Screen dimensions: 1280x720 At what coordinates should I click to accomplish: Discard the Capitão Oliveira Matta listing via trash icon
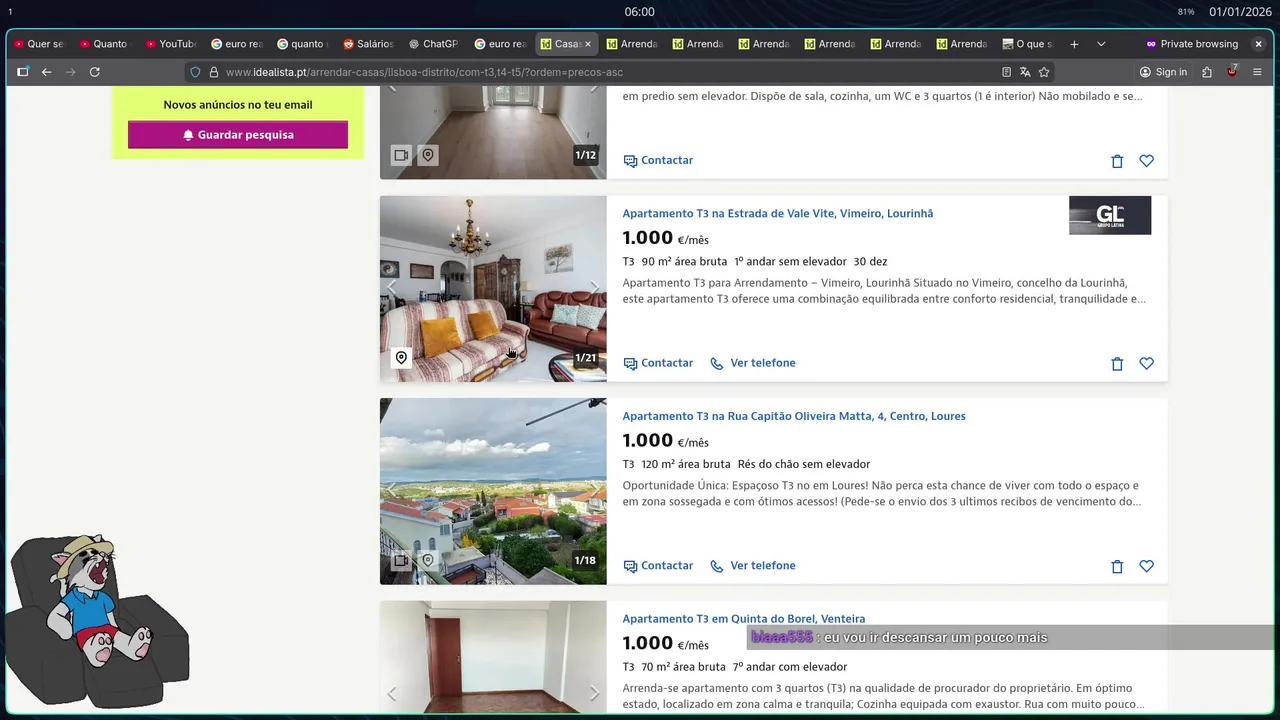(1117, 566)
